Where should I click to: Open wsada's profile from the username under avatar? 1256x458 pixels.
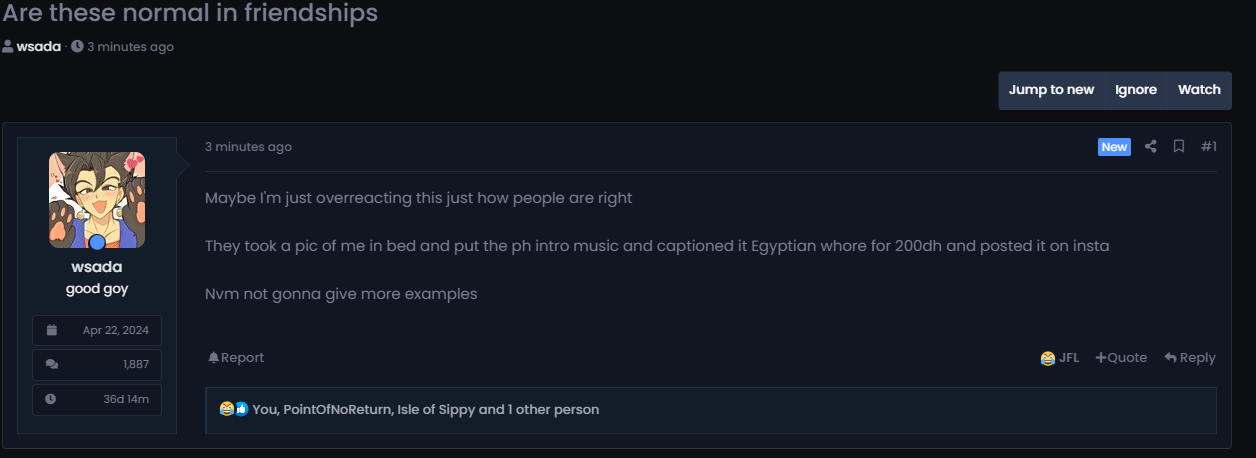click(97, 267)
